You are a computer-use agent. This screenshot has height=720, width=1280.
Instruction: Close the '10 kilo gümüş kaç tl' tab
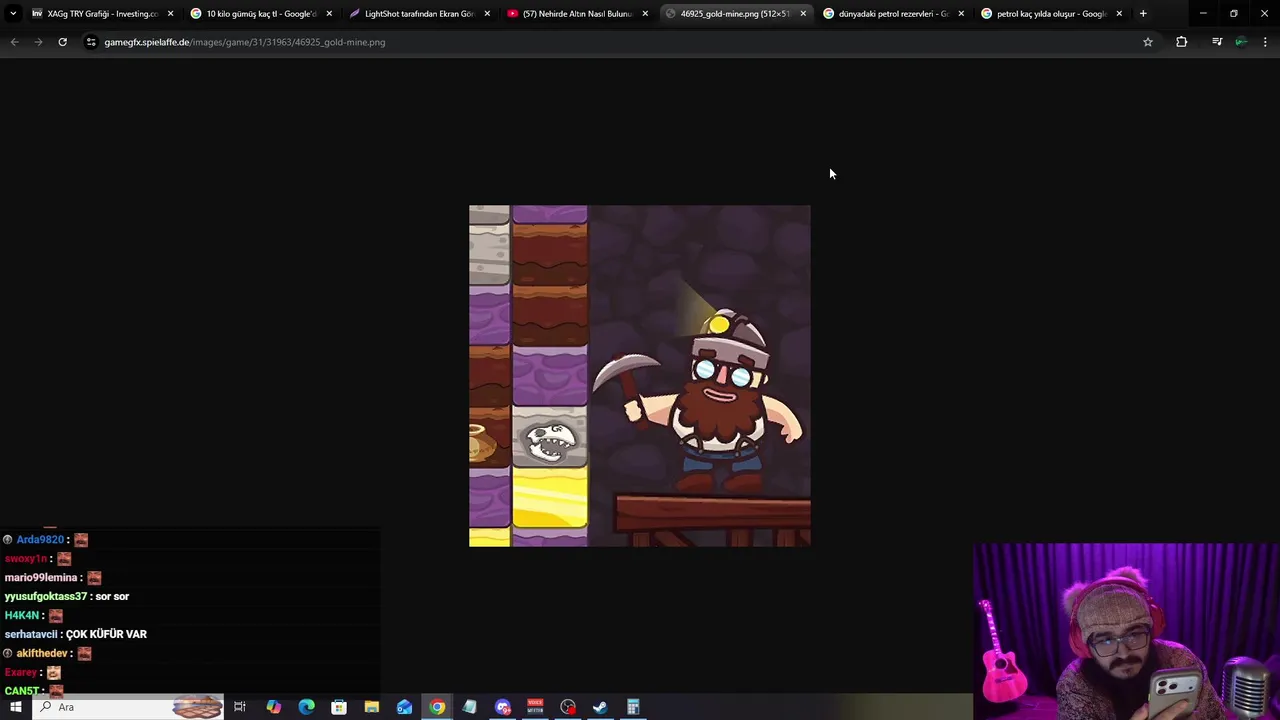(329, 14)
